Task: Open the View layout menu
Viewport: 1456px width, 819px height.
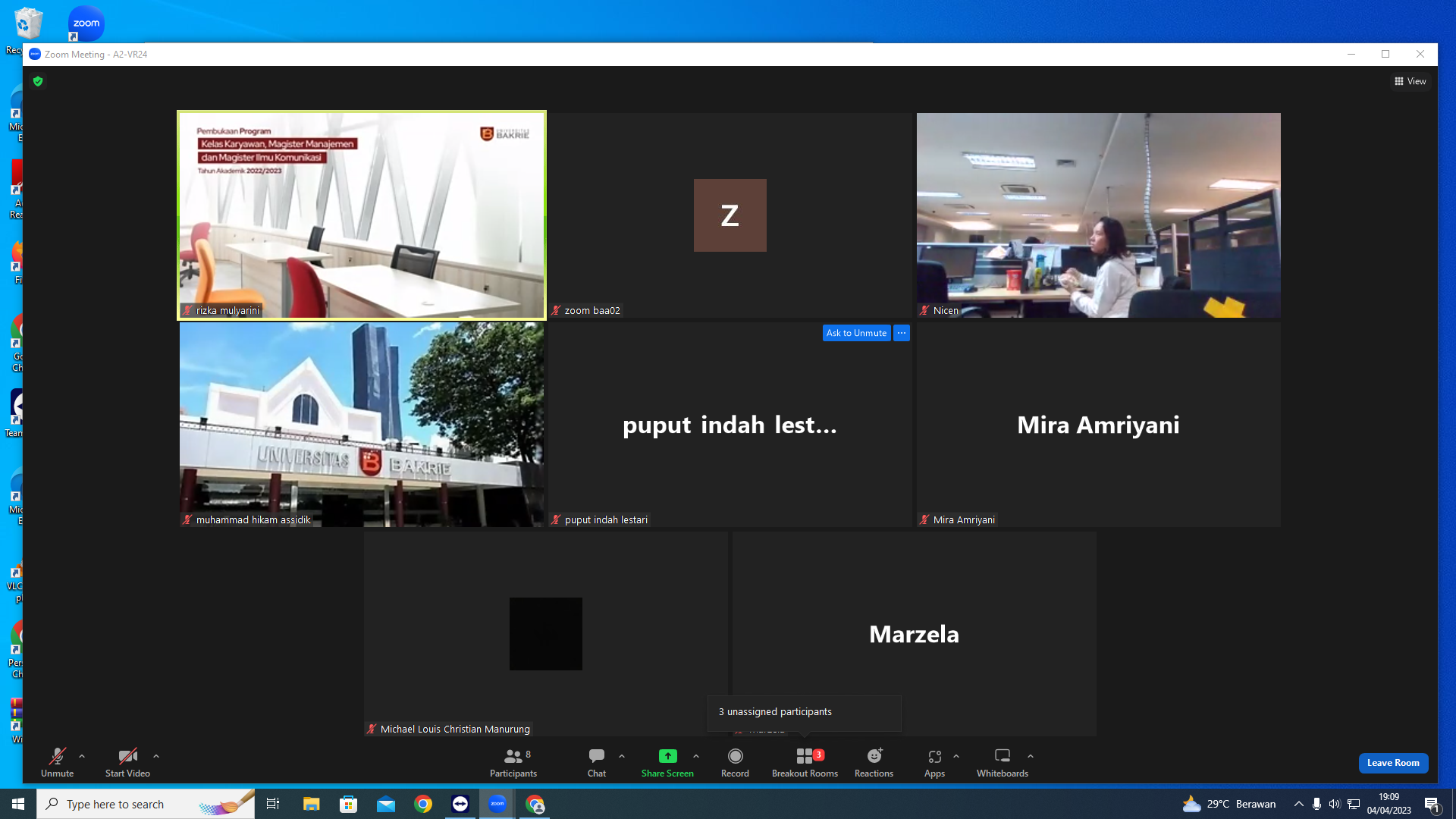Action: point(1410,81)
